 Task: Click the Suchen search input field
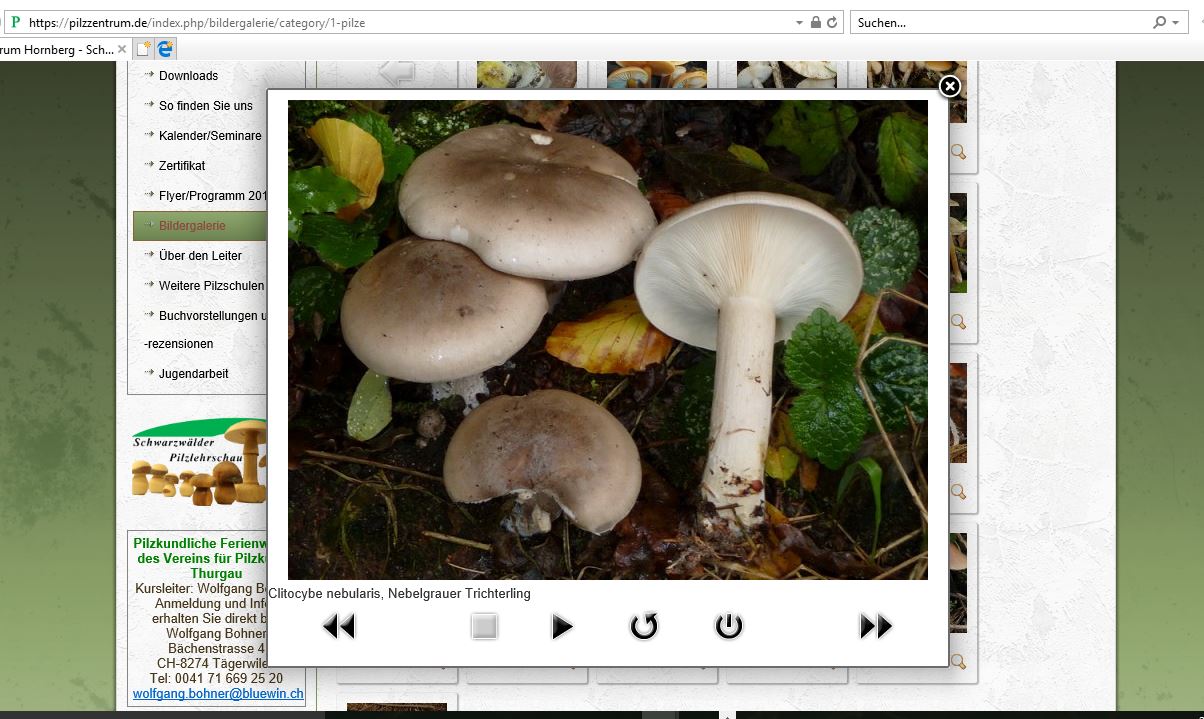[x=1000, y=22]
